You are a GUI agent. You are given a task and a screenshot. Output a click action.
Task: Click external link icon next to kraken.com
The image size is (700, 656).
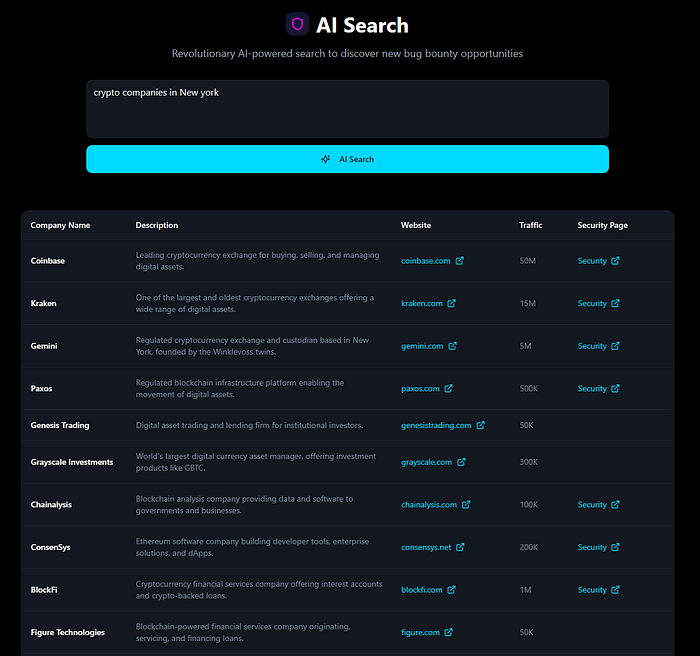click(451, 303)
